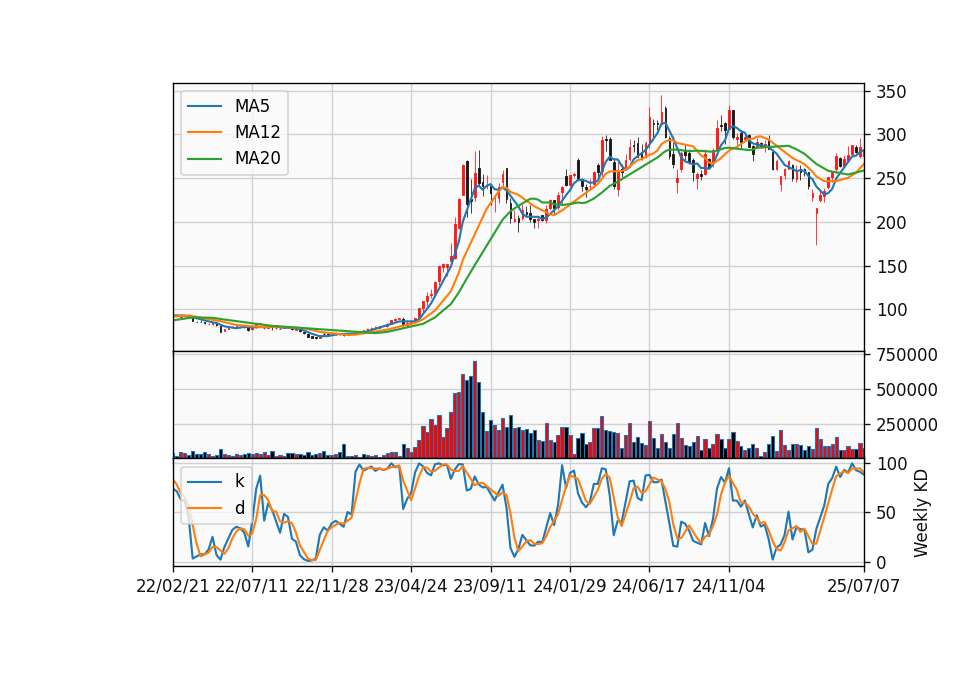Click the 24/11/04 date label
Screen dimensions: 960x690
pyautogui.click(x=729, y=586)
